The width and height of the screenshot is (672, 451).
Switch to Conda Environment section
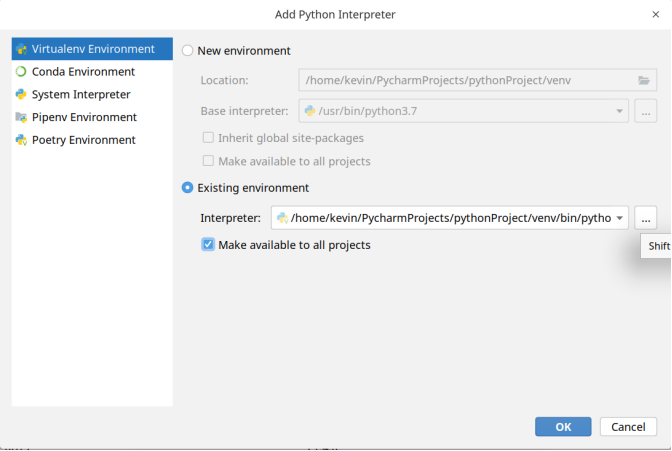pyautogui.click(x=83, y=72)
